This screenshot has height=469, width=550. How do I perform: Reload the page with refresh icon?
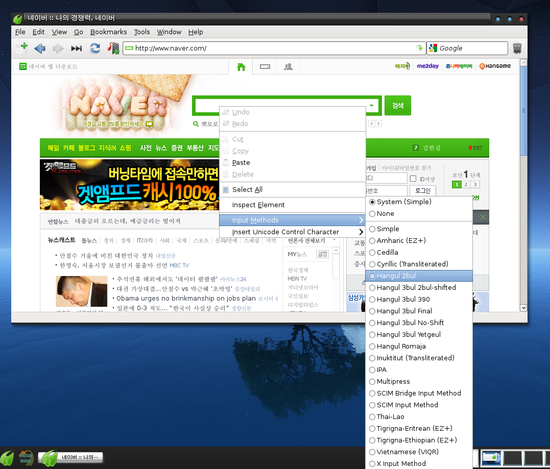point(95,48)
